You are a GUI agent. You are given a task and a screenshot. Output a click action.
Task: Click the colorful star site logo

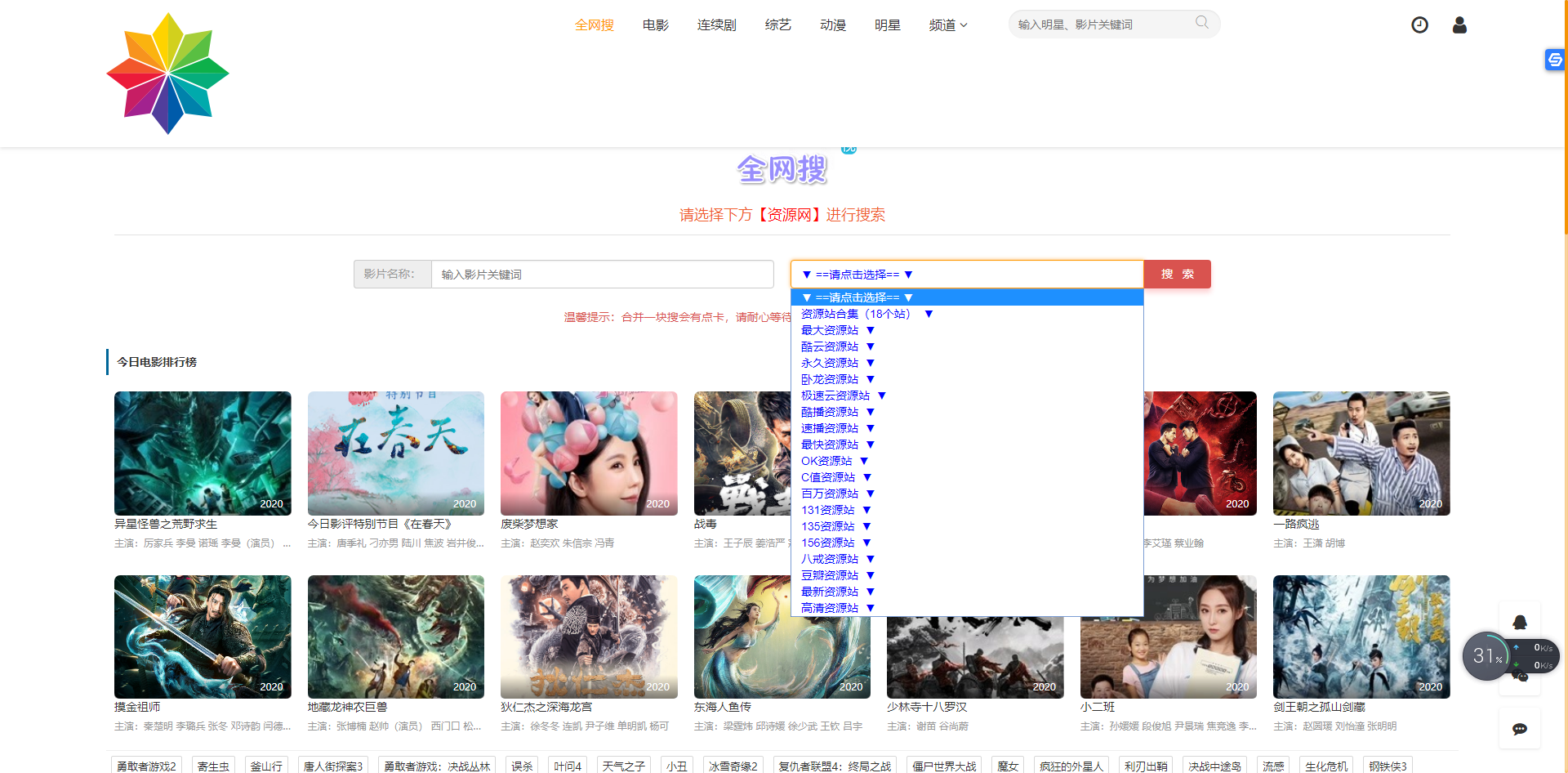coord(167,74)
